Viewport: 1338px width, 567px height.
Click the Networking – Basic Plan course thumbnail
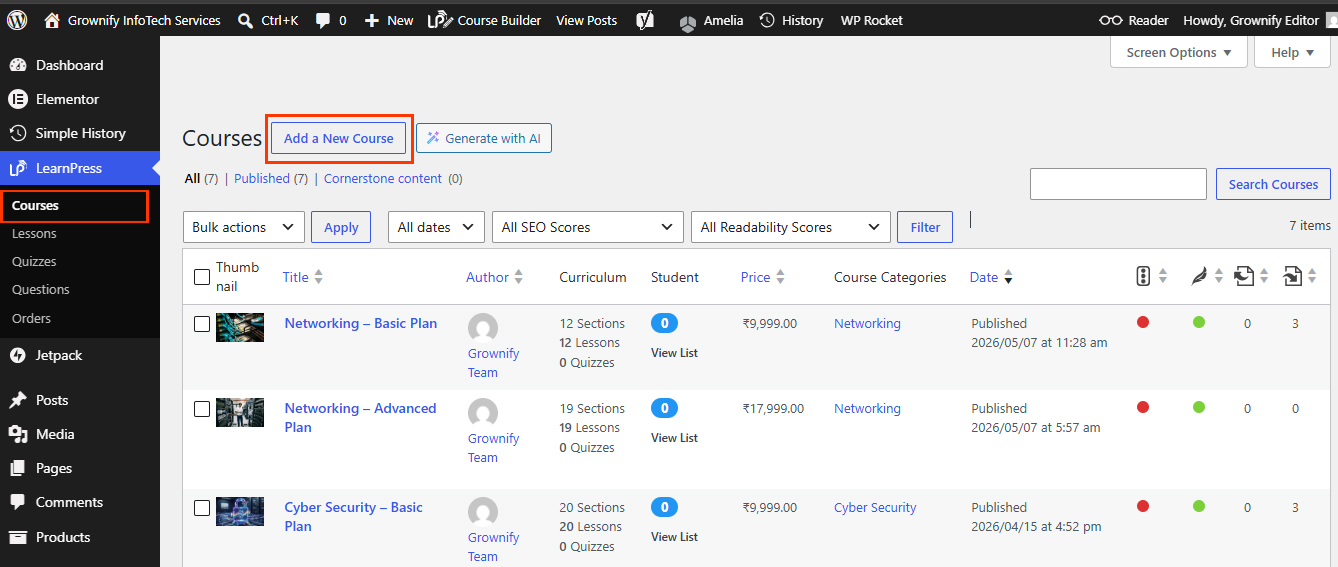coord(240,328)
